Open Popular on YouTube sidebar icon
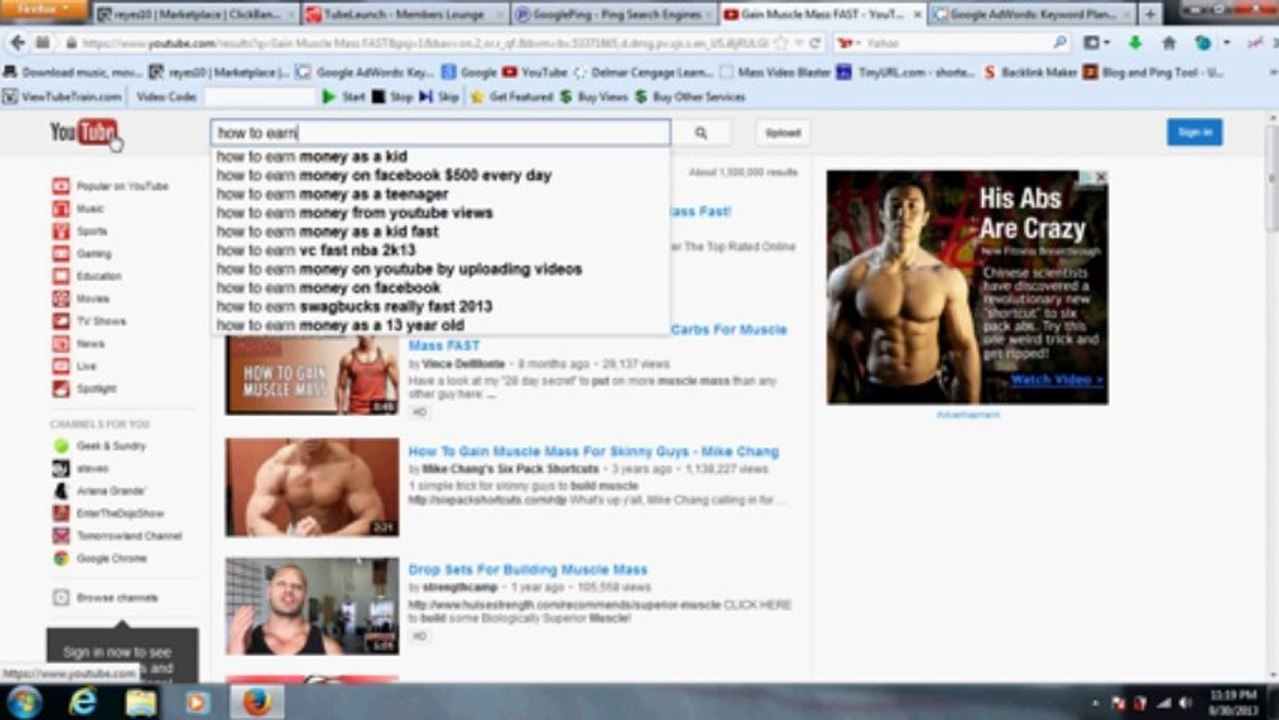 [61, 186]
